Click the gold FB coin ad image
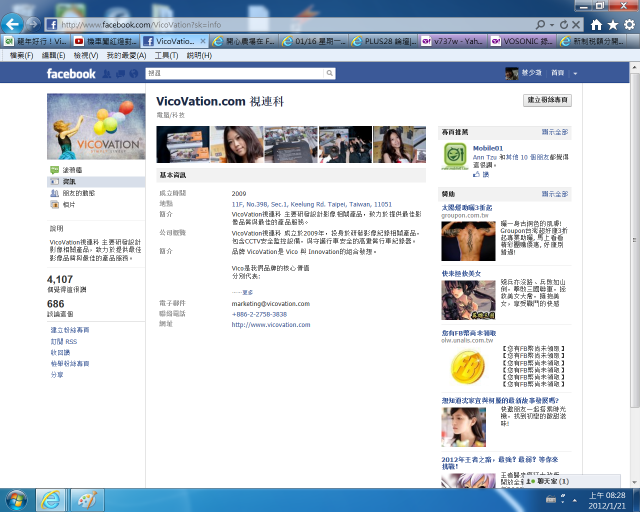 click(x=468, y=366)
